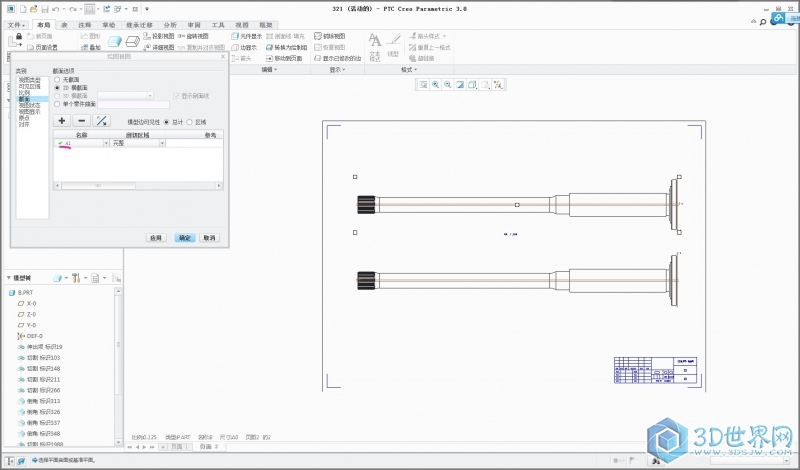Screen dimensions: 800x470
Task: Open model tree settings hammer icon
Action: [x=76, y=278]
